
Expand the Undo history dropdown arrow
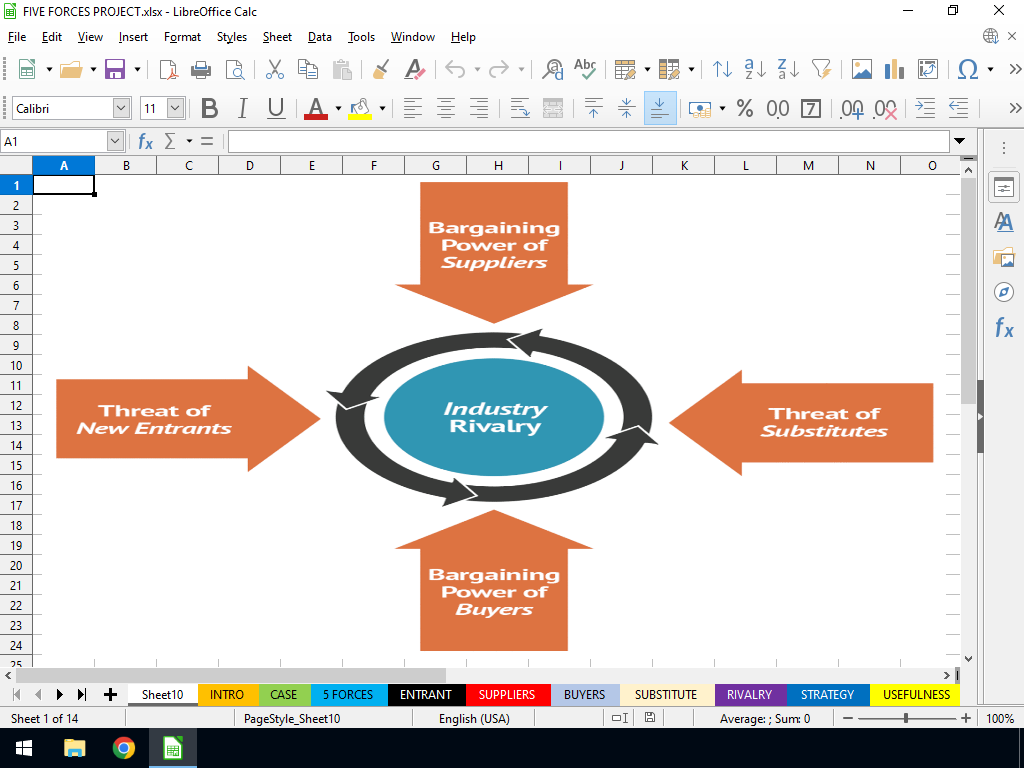pyautogui.click(x=477, y=69)
